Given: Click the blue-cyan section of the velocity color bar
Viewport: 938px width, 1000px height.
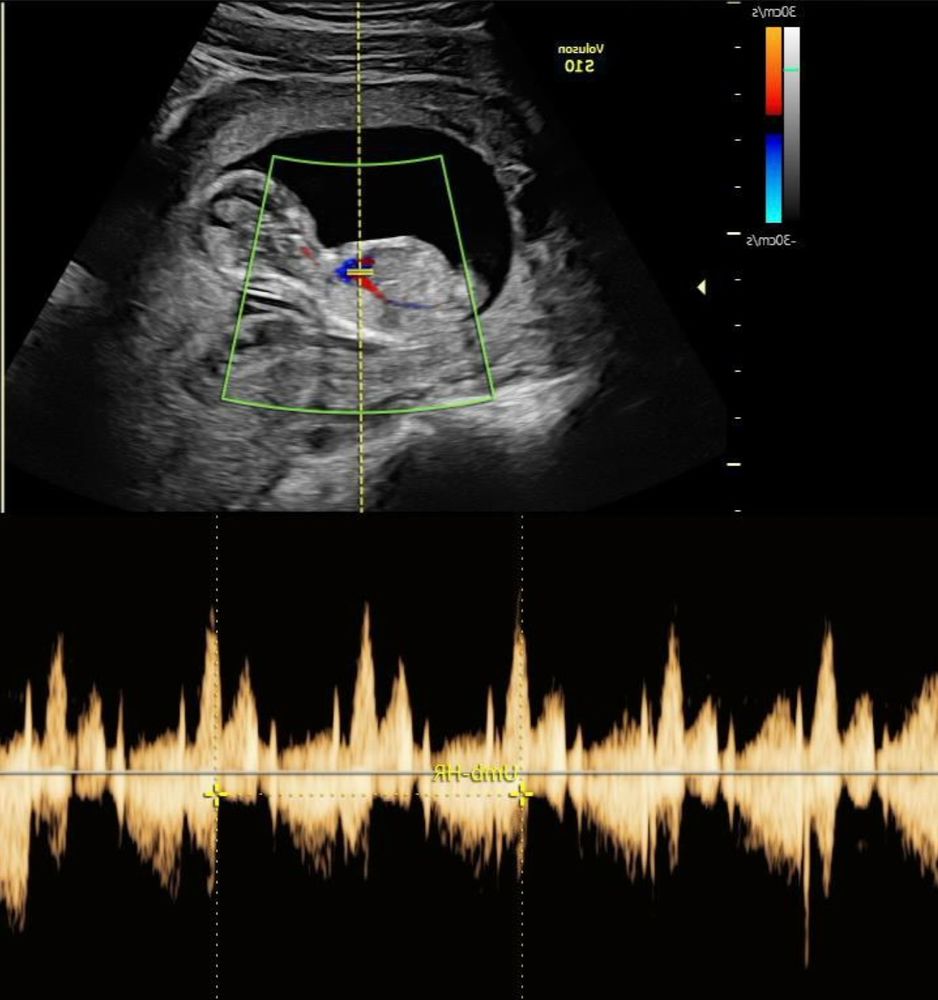Looking at the screenshot, I should click(x=774, y=178).
